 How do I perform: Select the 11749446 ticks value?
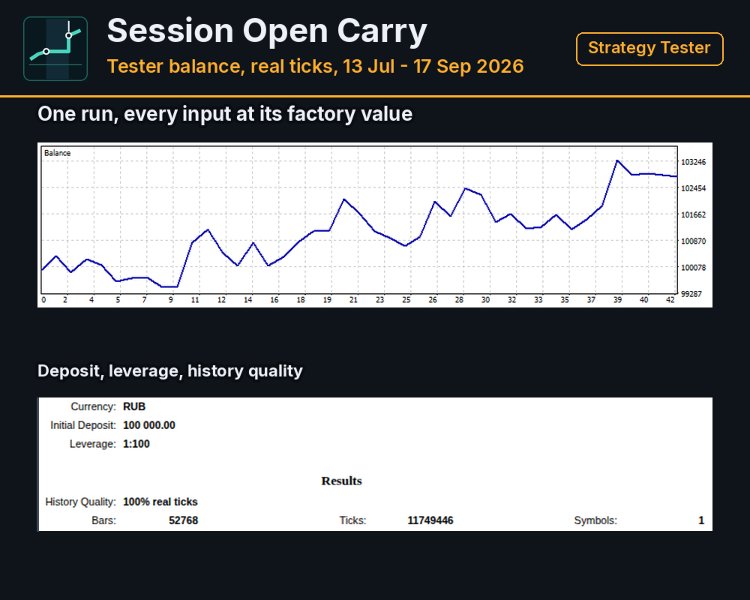(x=430, y=521)
